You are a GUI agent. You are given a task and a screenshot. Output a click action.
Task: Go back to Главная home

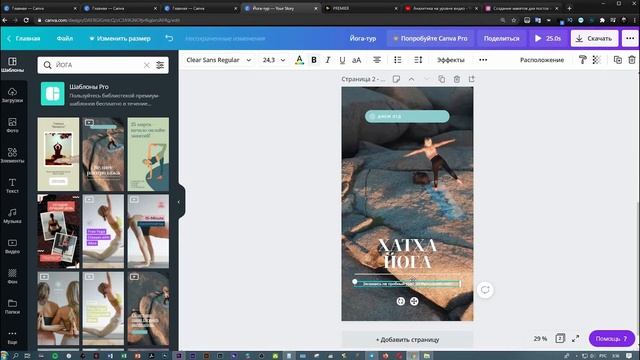tap(24, 38)
